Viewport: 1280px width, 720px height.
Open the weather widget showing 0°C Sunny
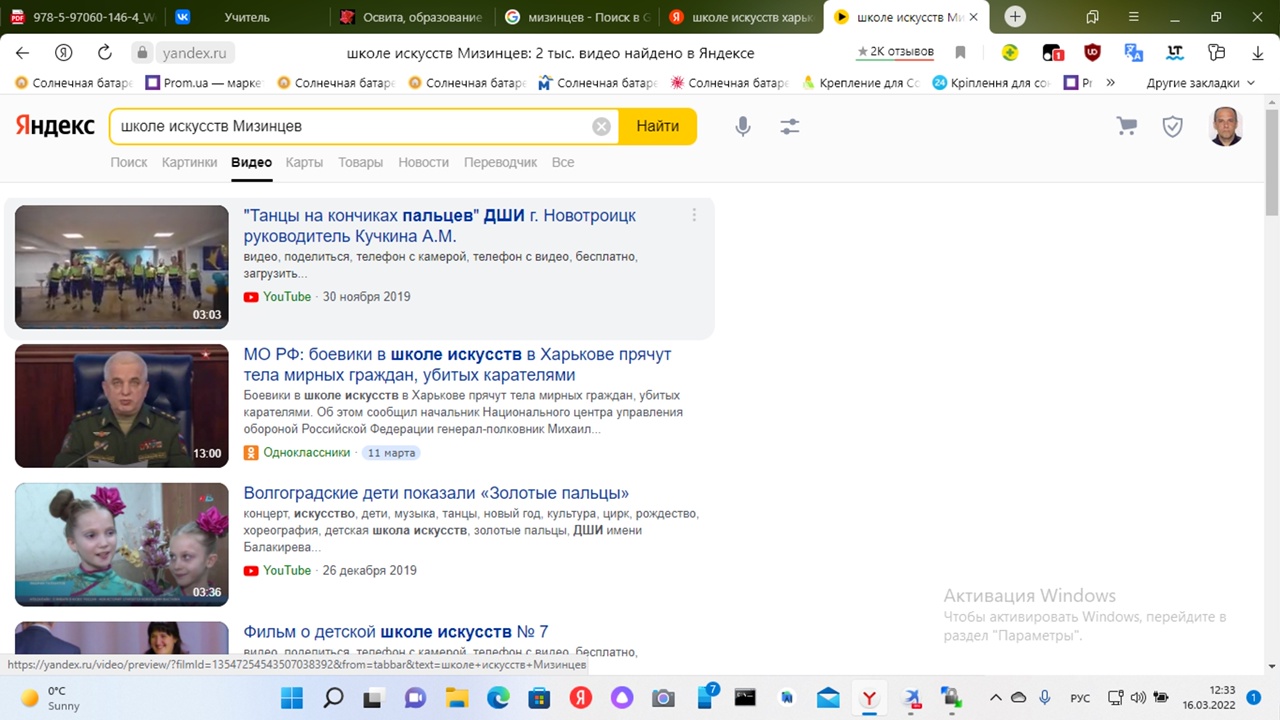click(x=50, y=697)
